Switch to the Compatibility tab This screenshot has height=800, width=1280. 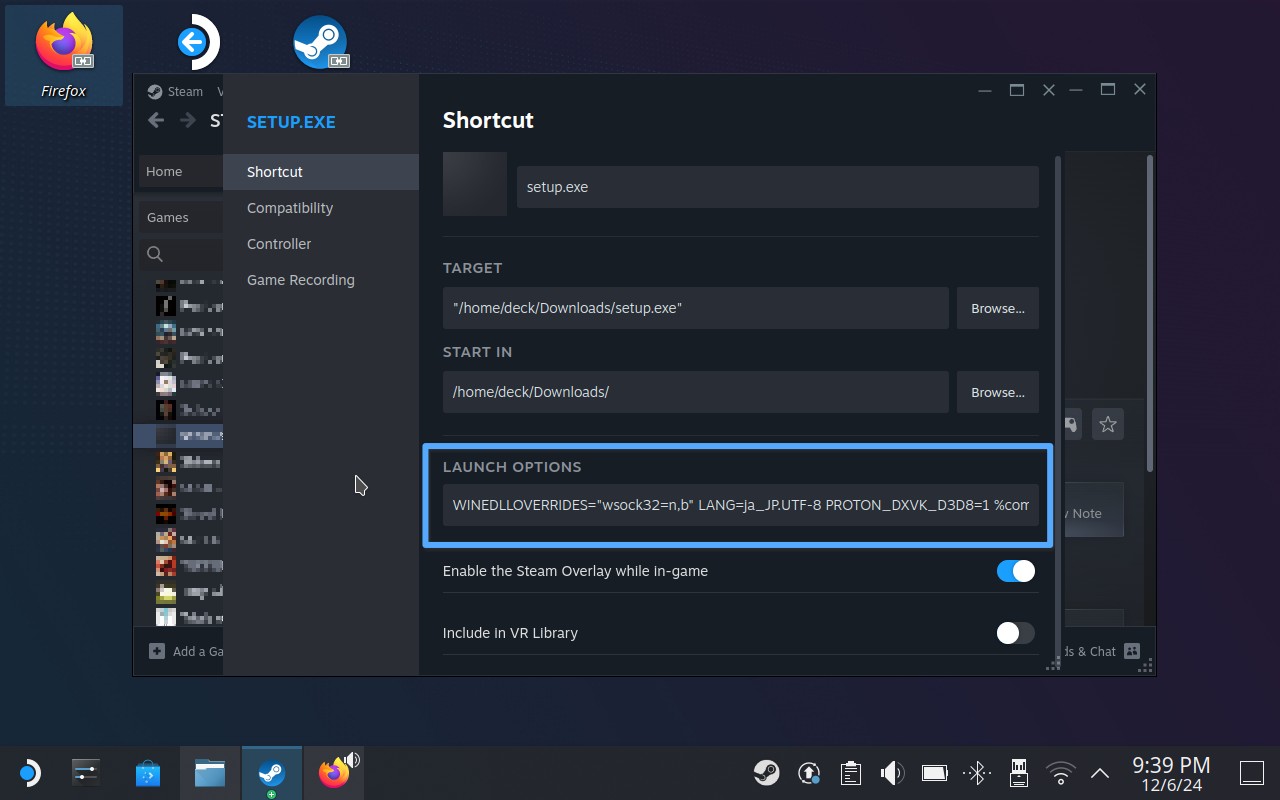click(x=290, y=208)
